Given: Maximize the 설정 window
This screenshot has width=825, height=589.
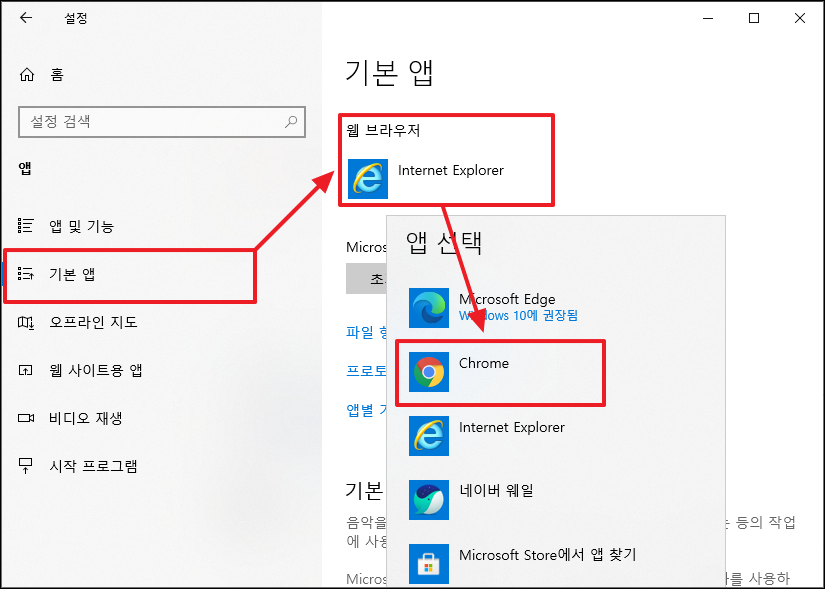Looking at the screenshot, I should (x=754, y=18).
